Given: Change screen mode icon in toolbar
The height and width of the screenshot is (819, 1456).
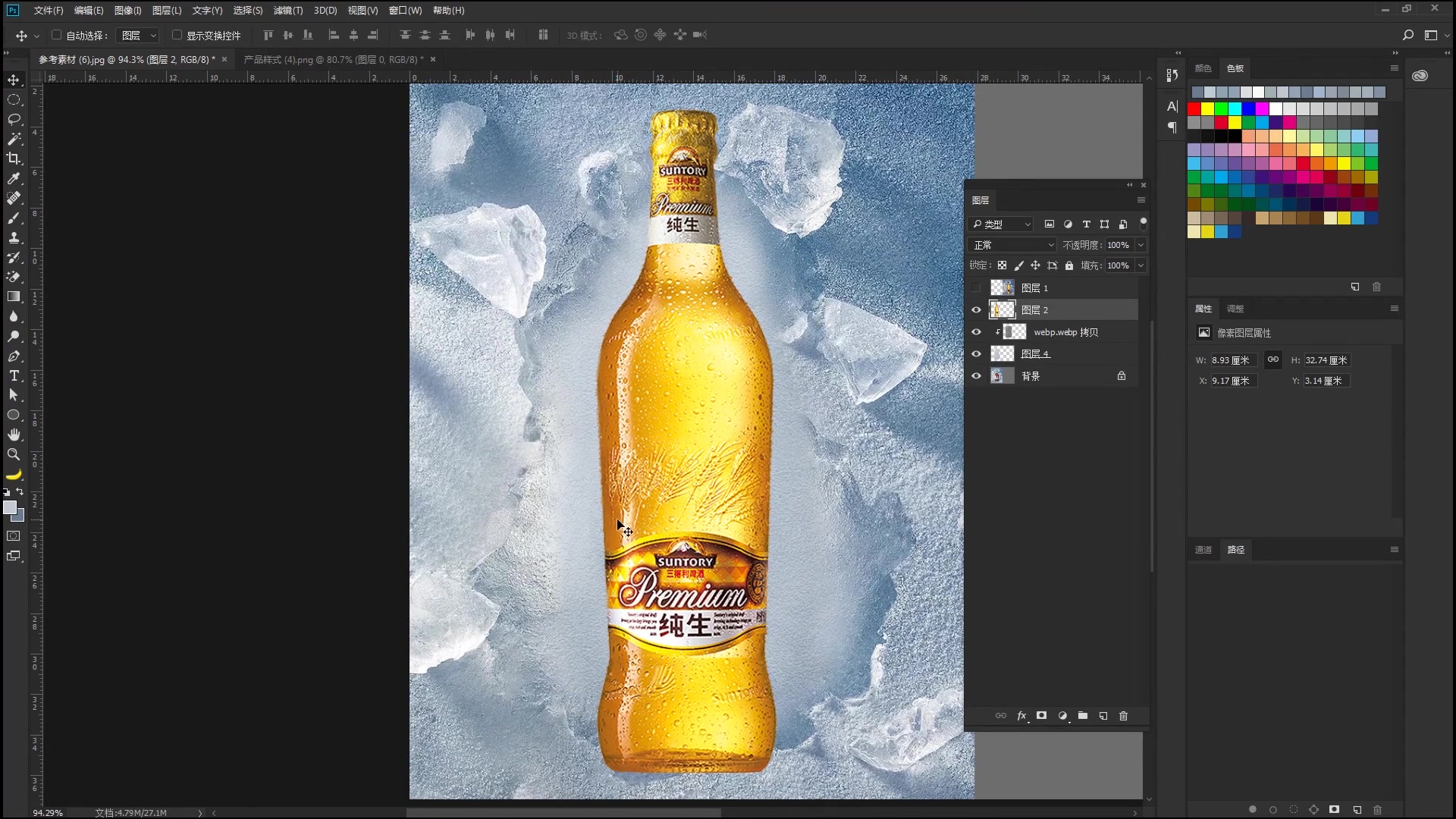Looking at the screenshot, I should pyautogui.click(x=14, y=556).
